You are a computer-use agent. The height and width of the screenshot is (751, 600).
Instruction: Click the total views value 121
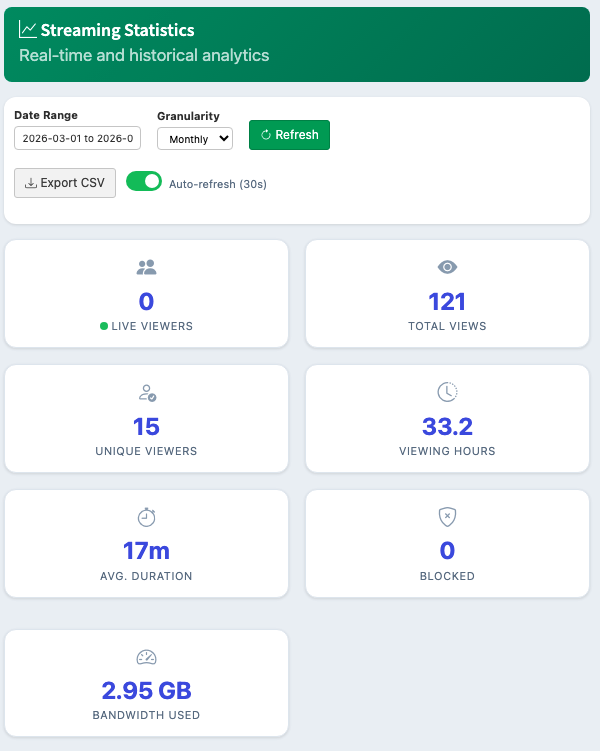(x=447, y=302)
